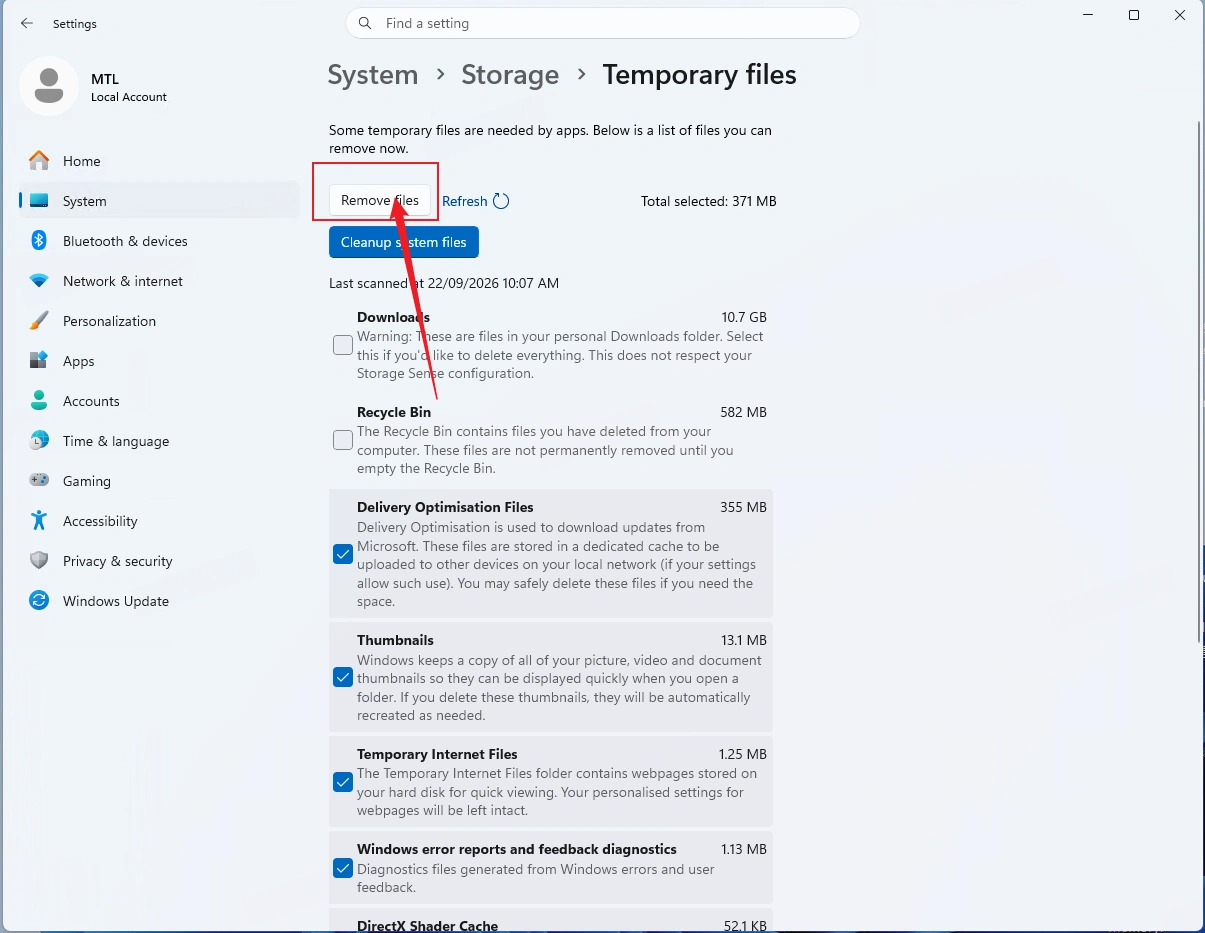This screenshot has height=933, width=1205.
Task: Uncheck Windows error reports checkbox
Action: 343,868
